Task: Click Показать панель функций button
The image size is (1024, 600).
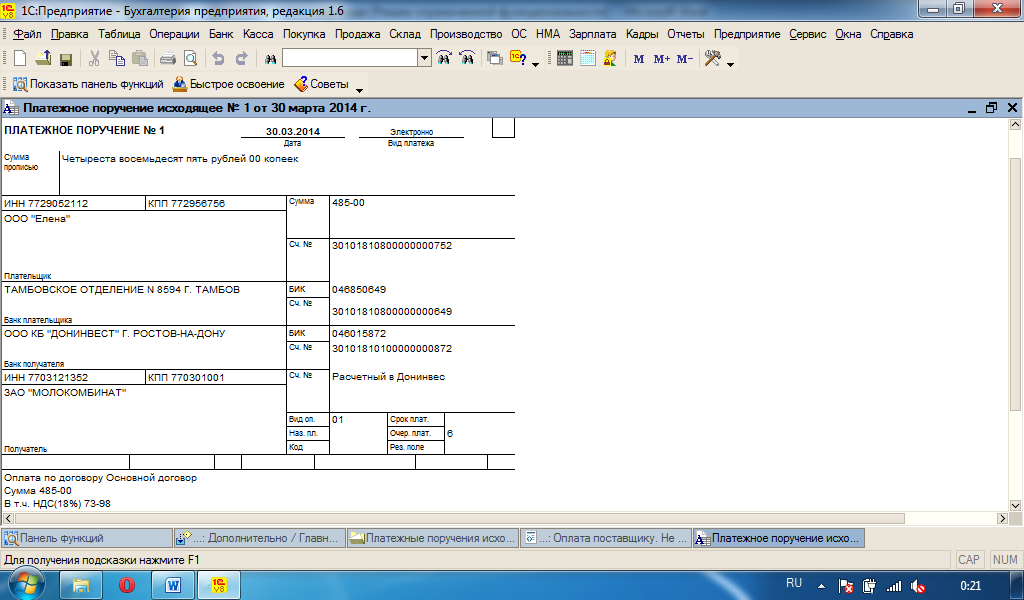Action: point(88,84)
